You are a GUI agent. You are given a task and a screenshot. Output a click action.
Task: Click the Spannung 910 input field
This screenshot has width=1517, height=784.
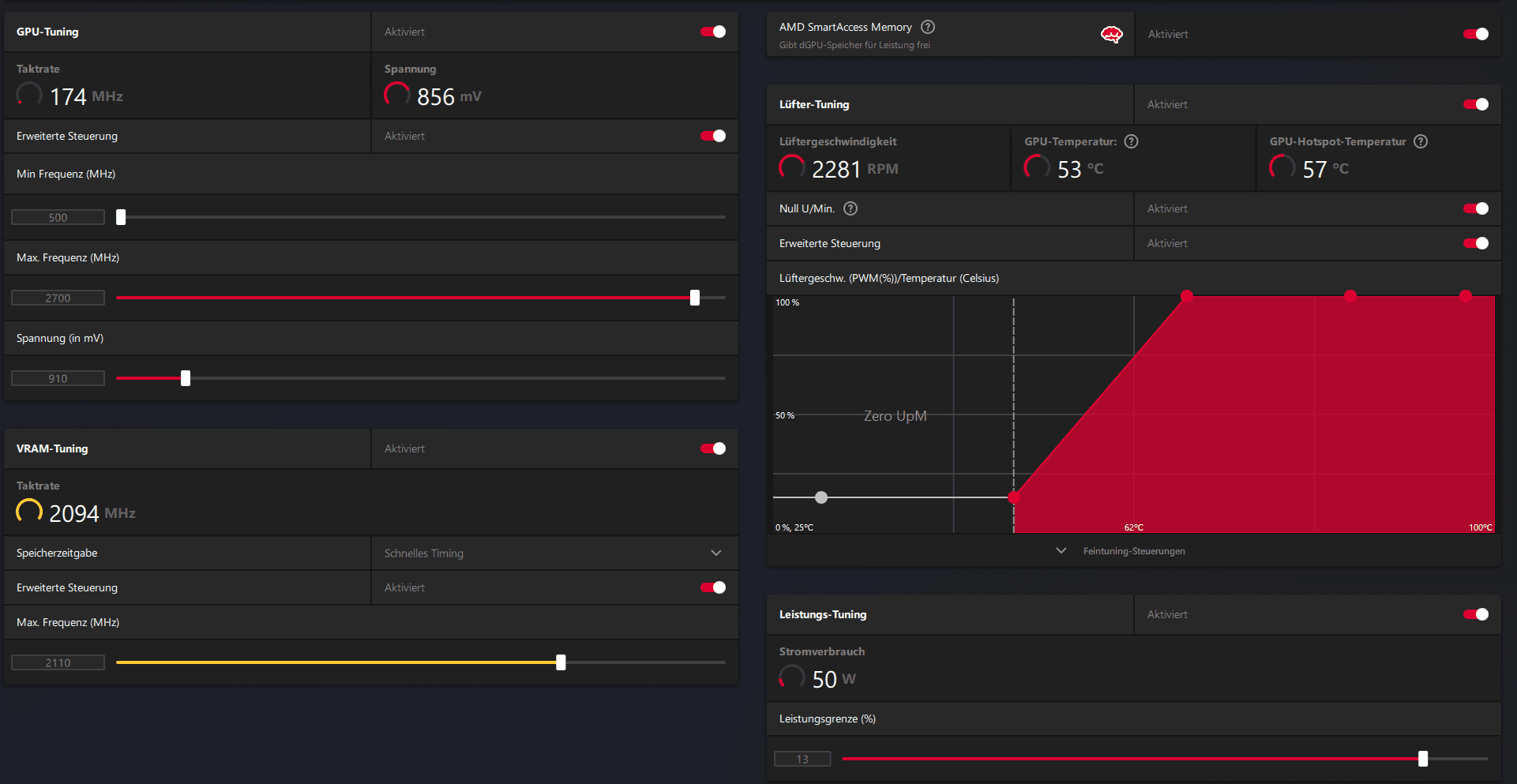point(58,378)
